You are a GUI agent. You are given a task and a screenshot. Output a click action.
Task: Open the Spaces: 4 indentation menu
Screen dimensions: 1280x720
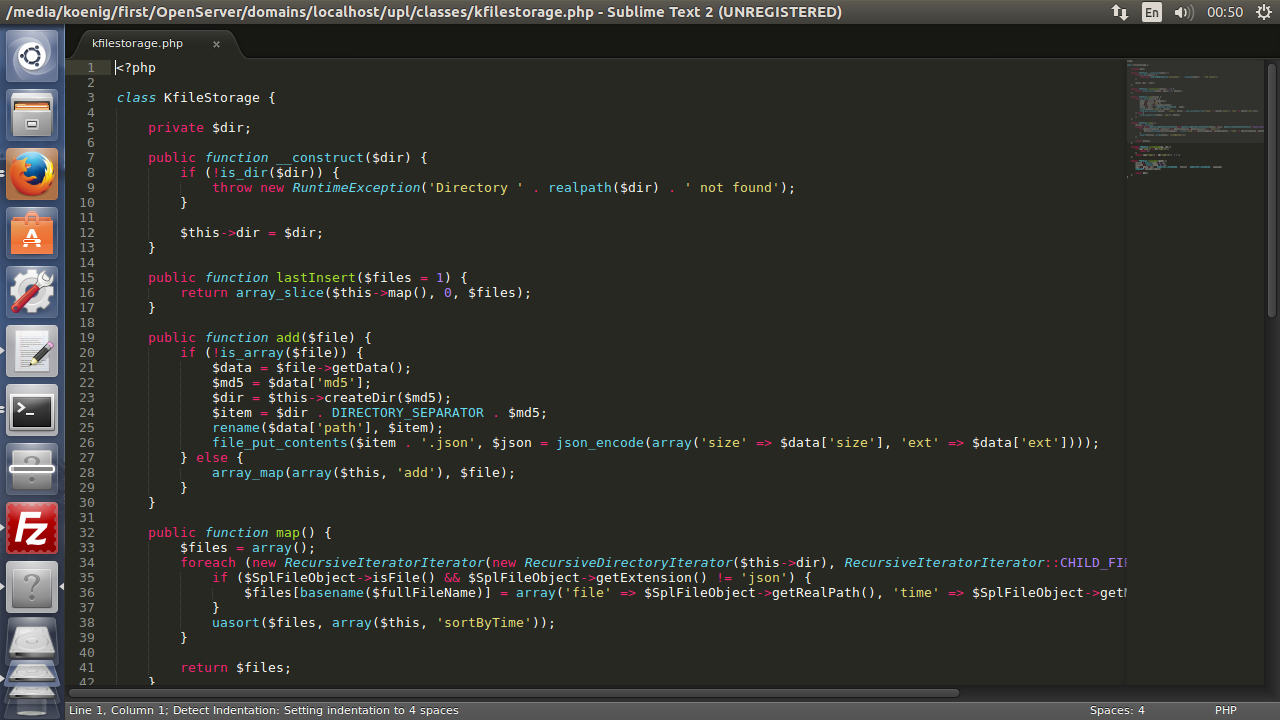1116,710
